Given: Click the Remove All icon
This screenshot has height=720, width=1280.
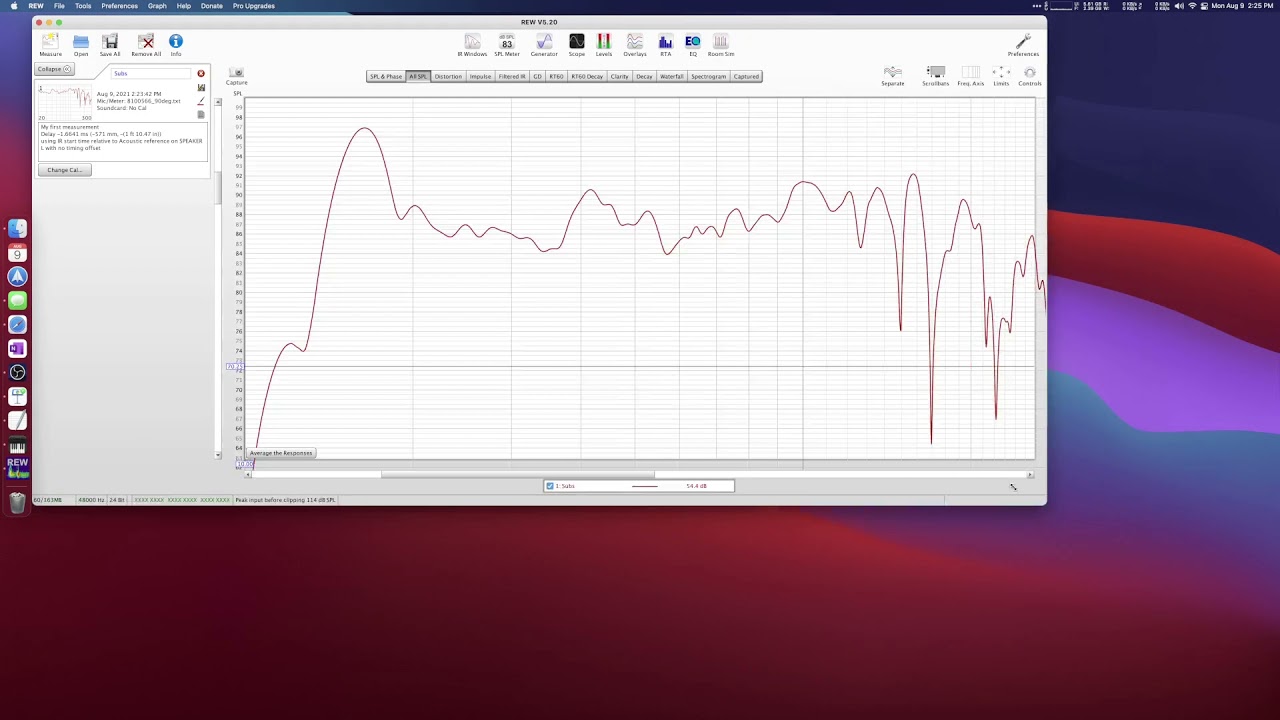Looking at the screenshot, I should tap(146, 42).
